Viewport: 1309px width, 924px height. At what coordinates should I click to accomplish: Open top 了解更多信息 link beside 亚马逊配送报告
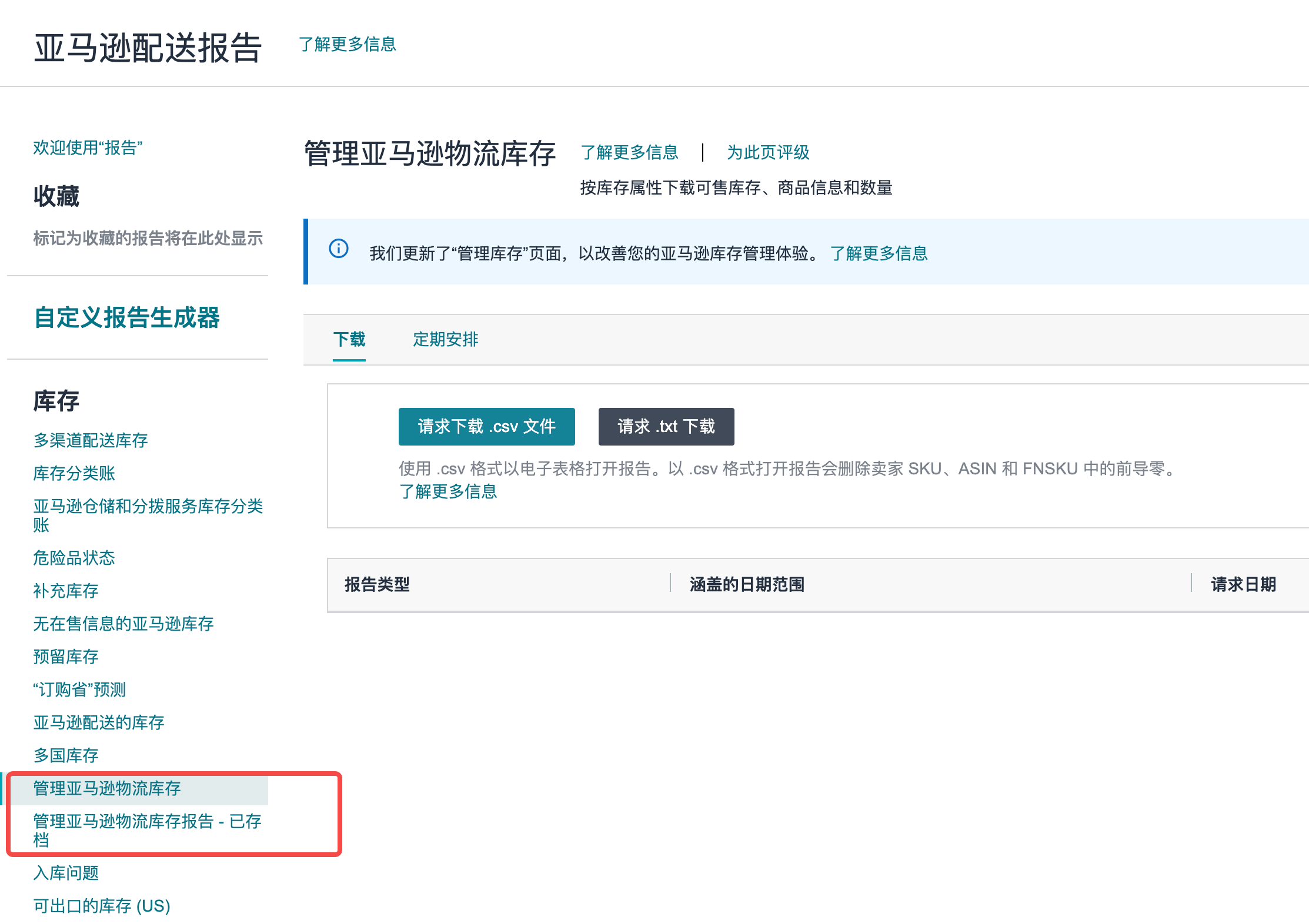348,44
